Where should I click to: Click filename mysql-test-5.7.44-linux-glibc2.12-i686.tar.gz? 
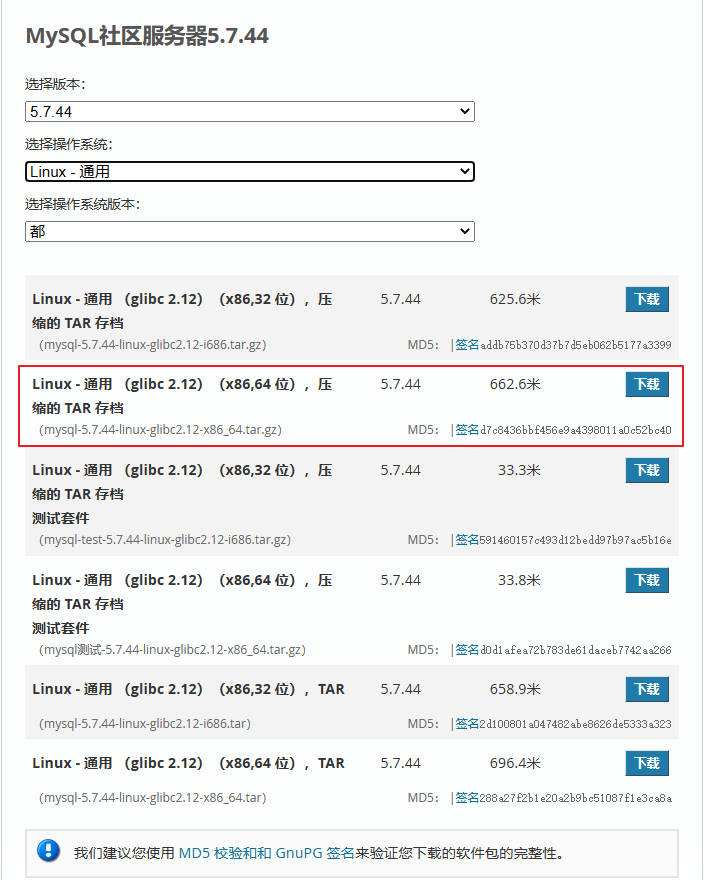(165, 540)
